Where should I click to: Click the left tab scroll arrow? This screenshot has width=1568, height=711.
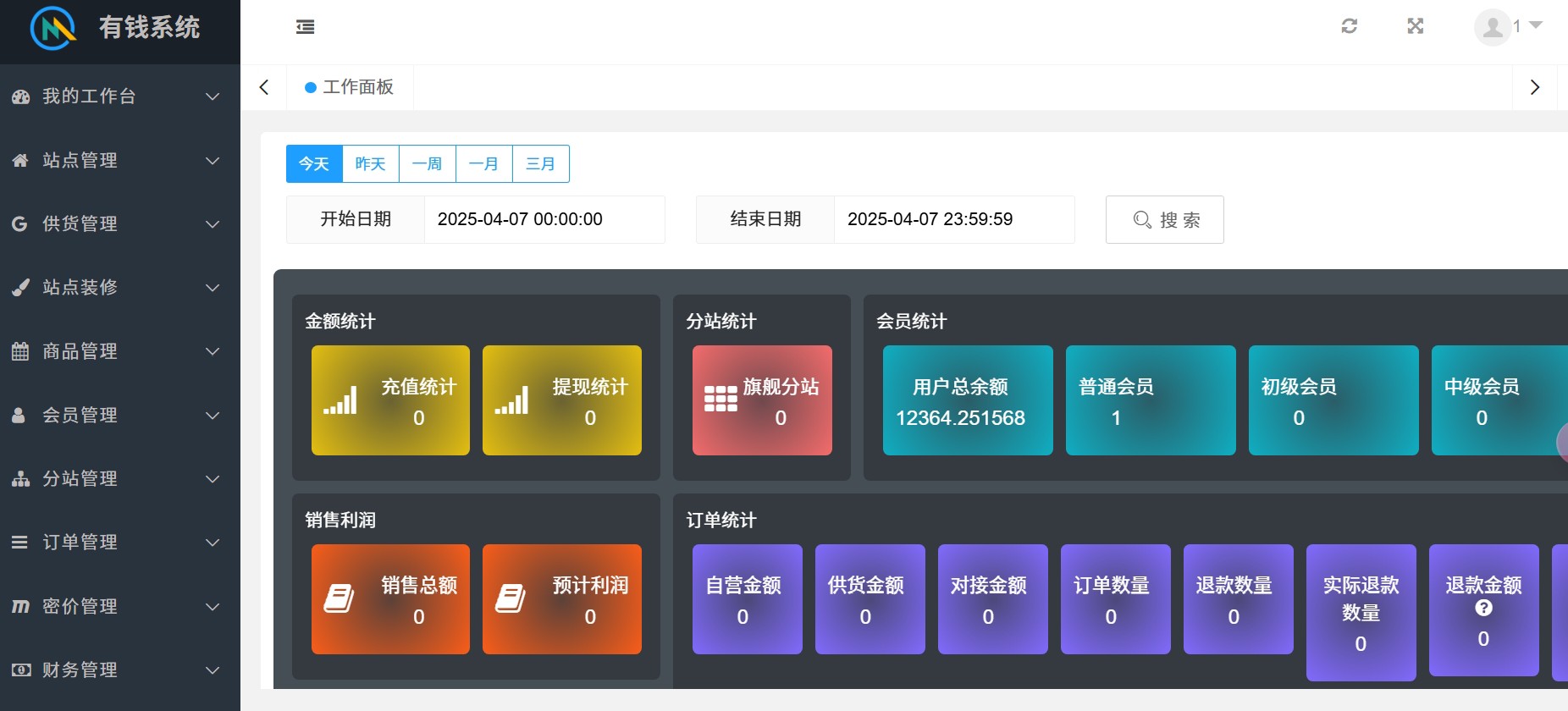coord(264,87)
